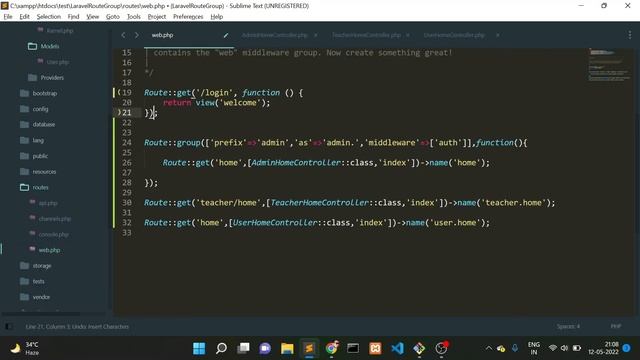This screenshot has width=640, height=360.
Task: Go back with the left arrow beside tabs
Action: coord(123,35)
